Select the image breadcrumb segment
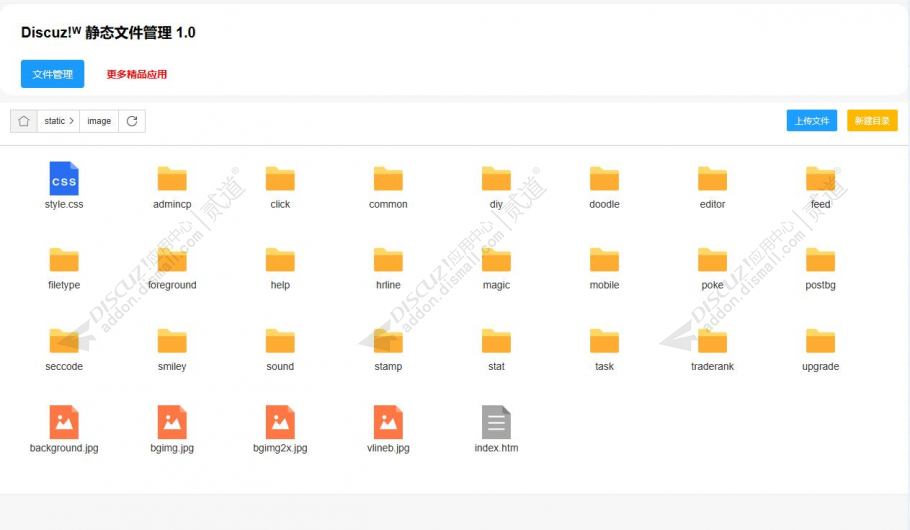 point(99,121)
